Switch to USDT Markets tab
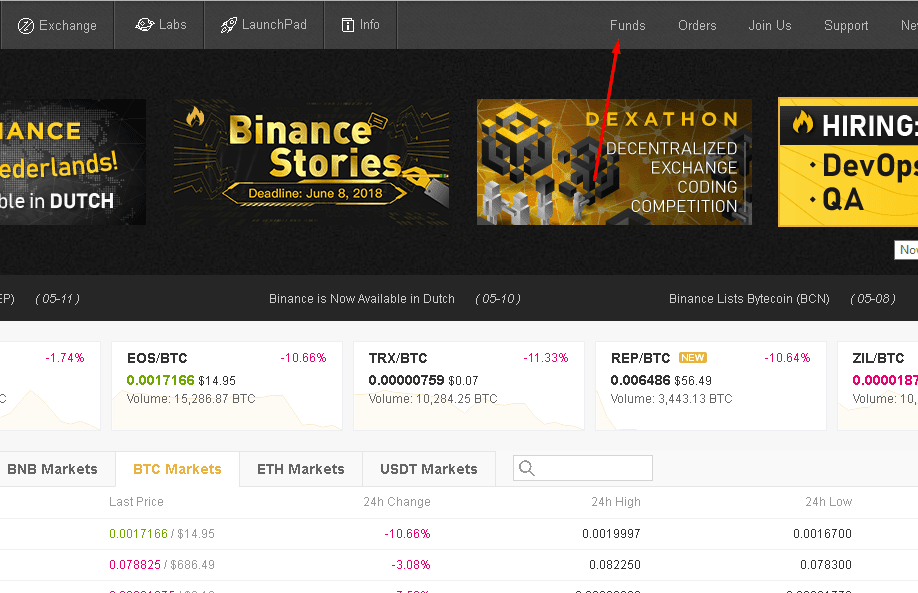 pyautogui.click(x=429, y=469)
